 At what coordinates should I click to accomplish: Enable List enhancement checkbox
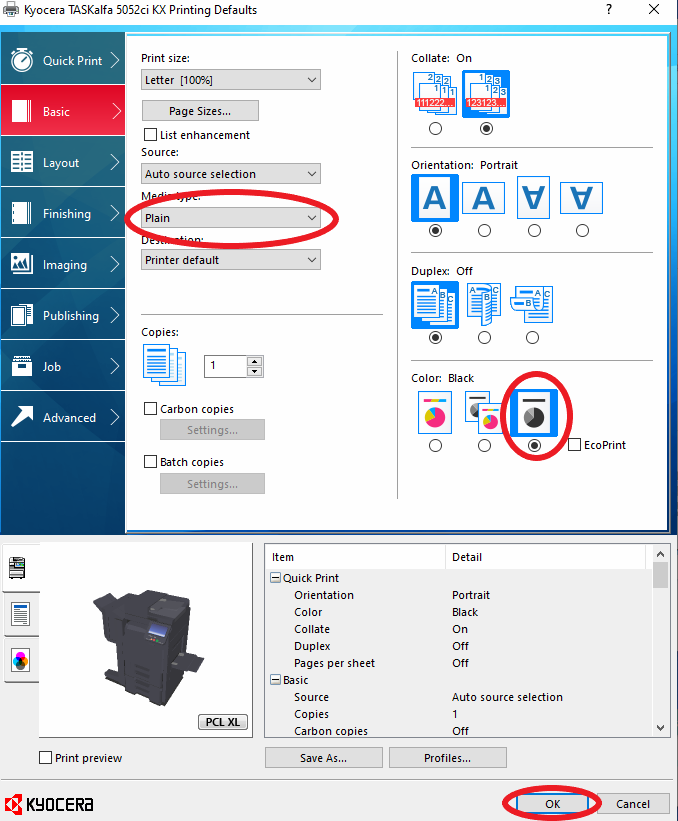coord(150,135)
